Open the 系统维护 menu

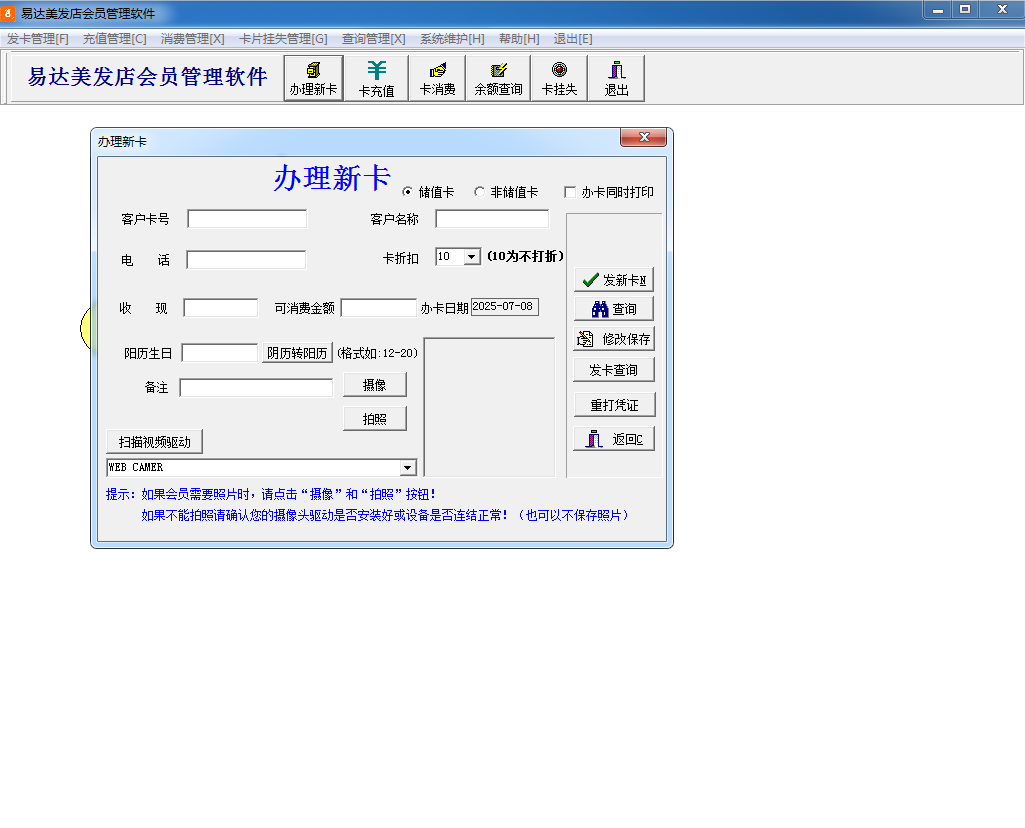pyautogui.click(x=452, y=39)
